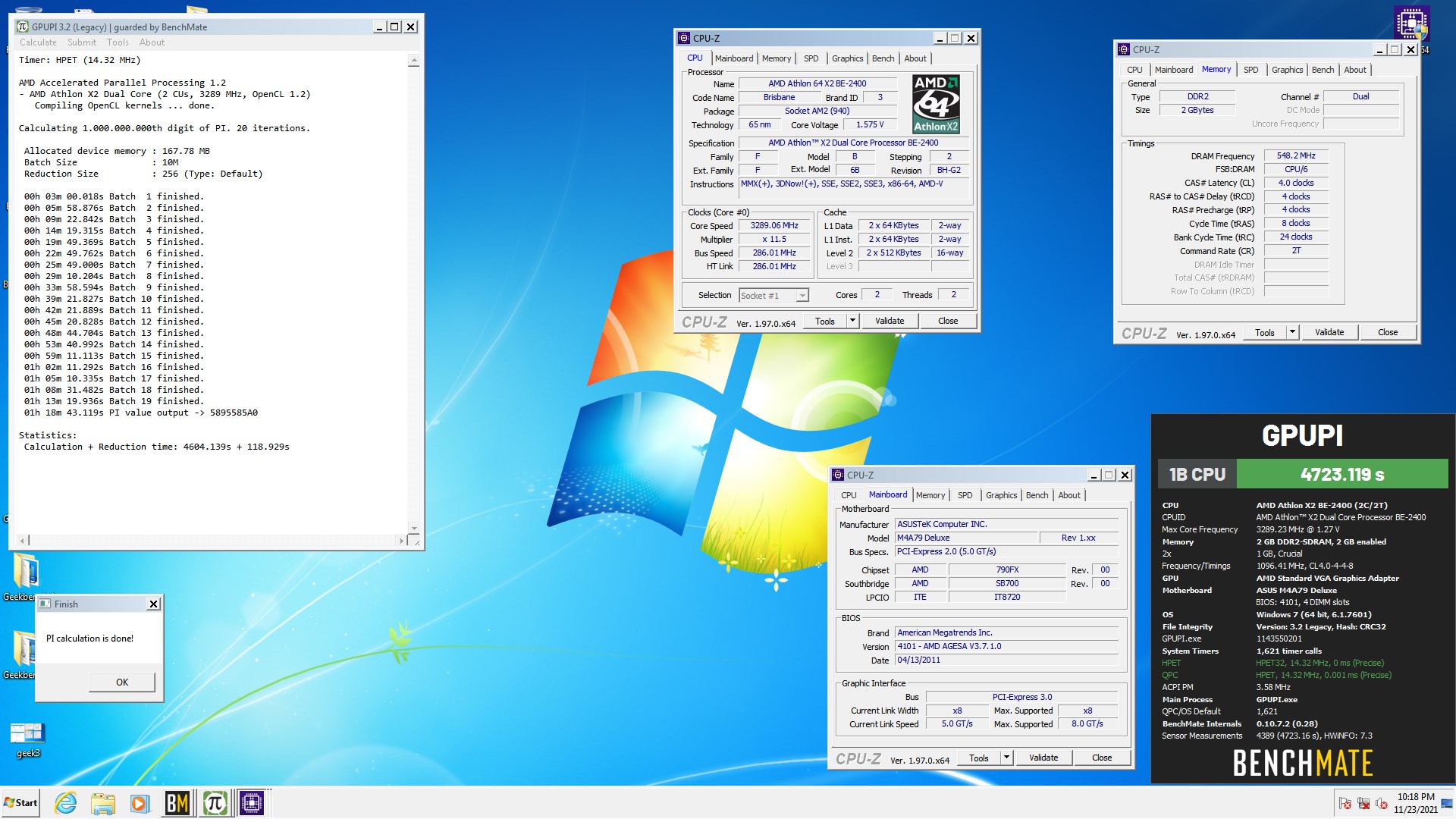Expand Tools arrow in Memory window
The height and width of the screenshot is (819, 1456).
pos(1292,332)
